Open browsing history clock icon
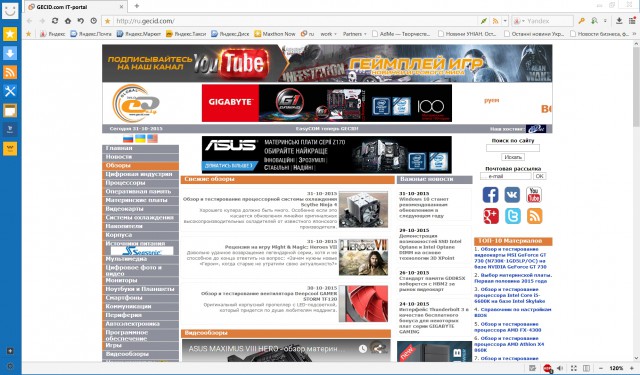640x375 pixels. (x=93, y=21)
